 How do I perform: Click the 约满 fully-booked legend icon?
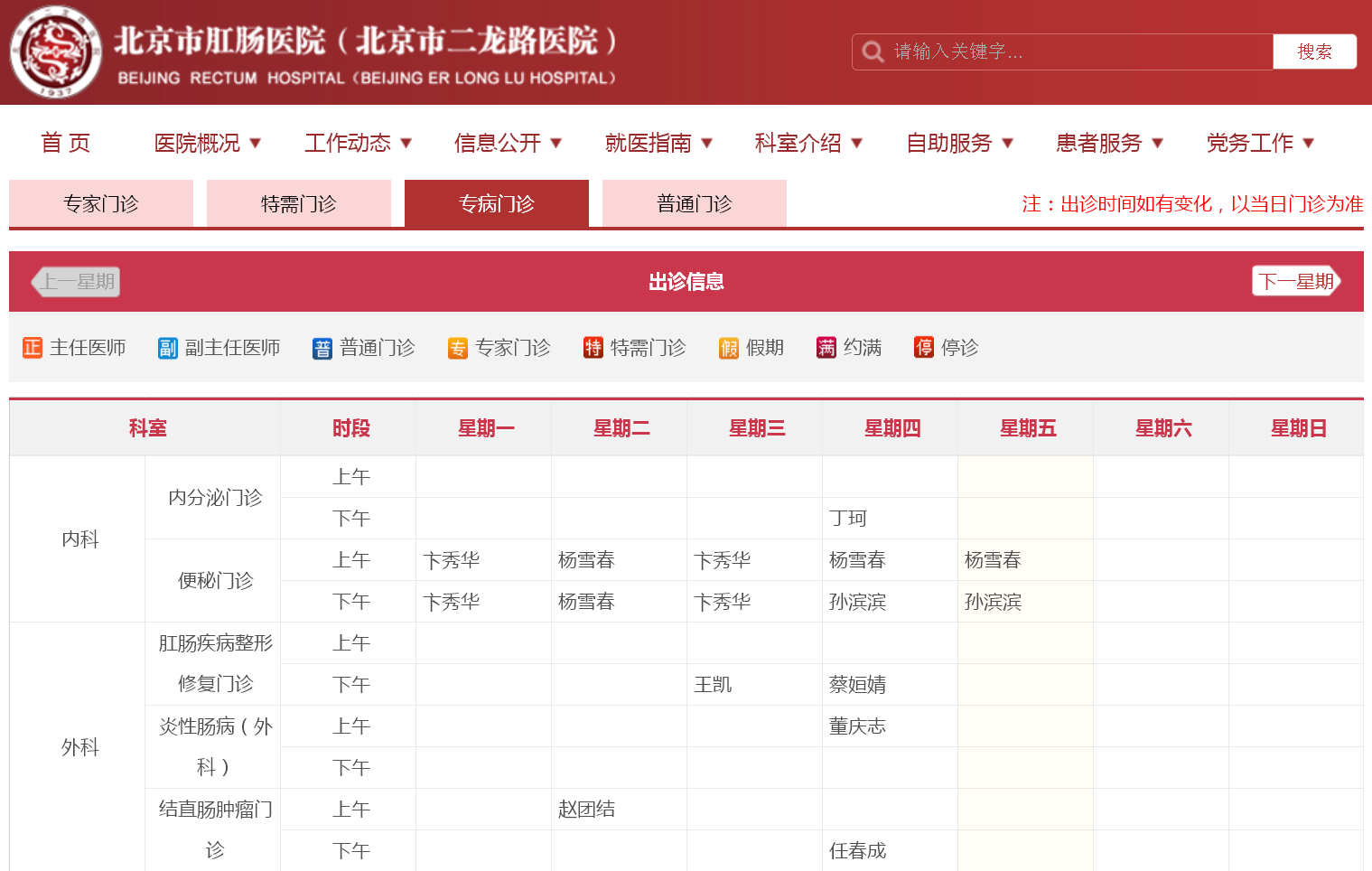826,348
